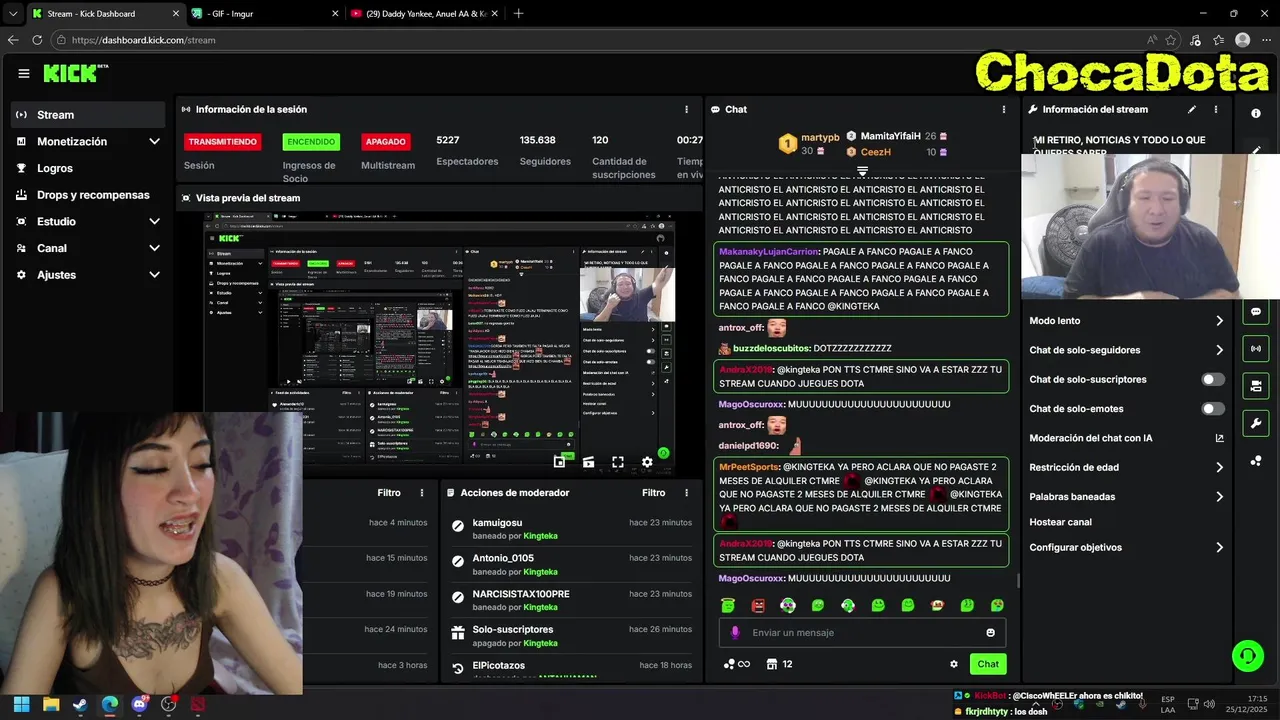Click the Kick BETA logo
This screenshot has height=720, width=1280.
point(76,73)
